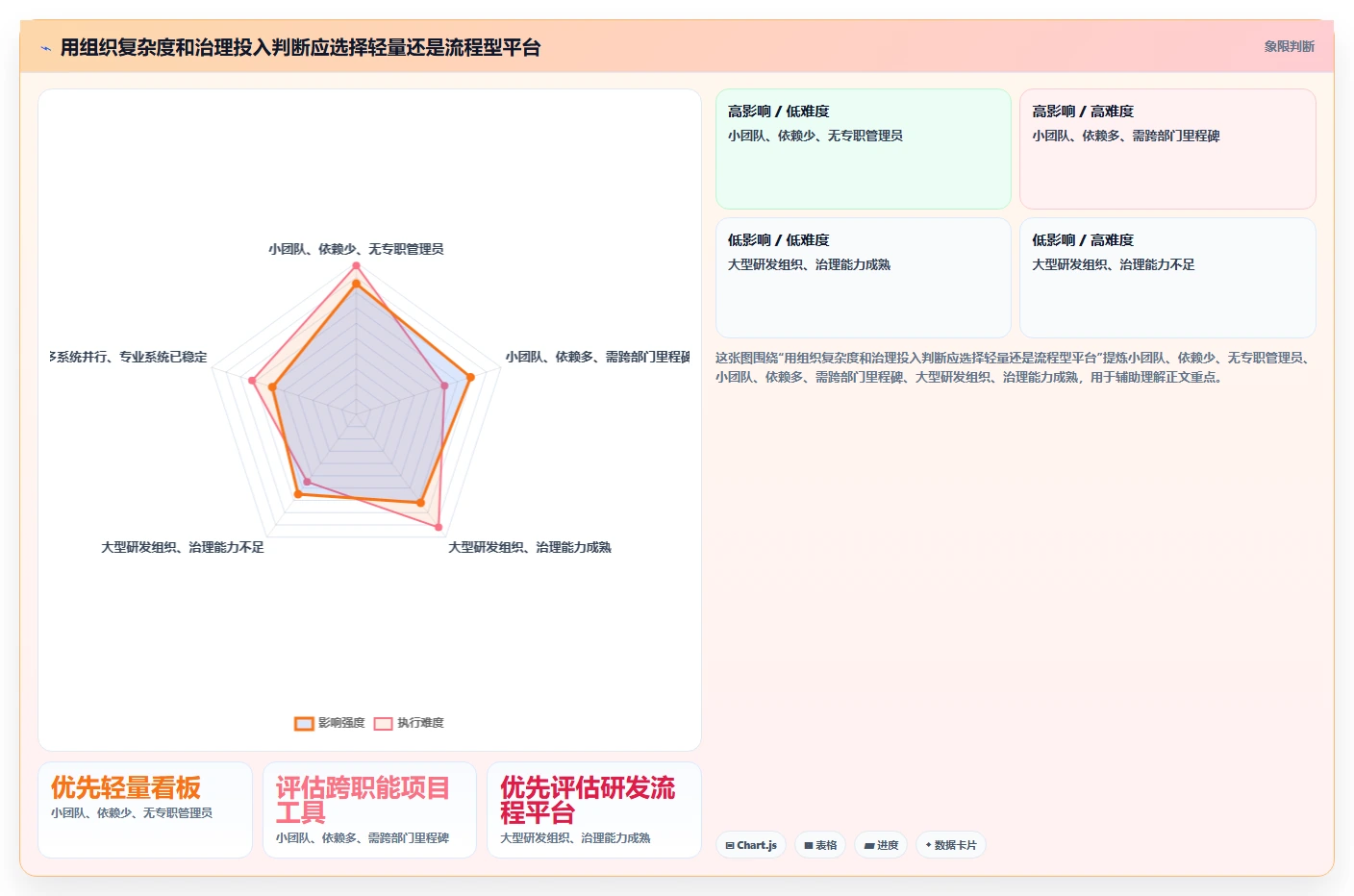Open the 高影响 / 高难度 quadrant card
1354x896 pixels.
coord(1167,149)
